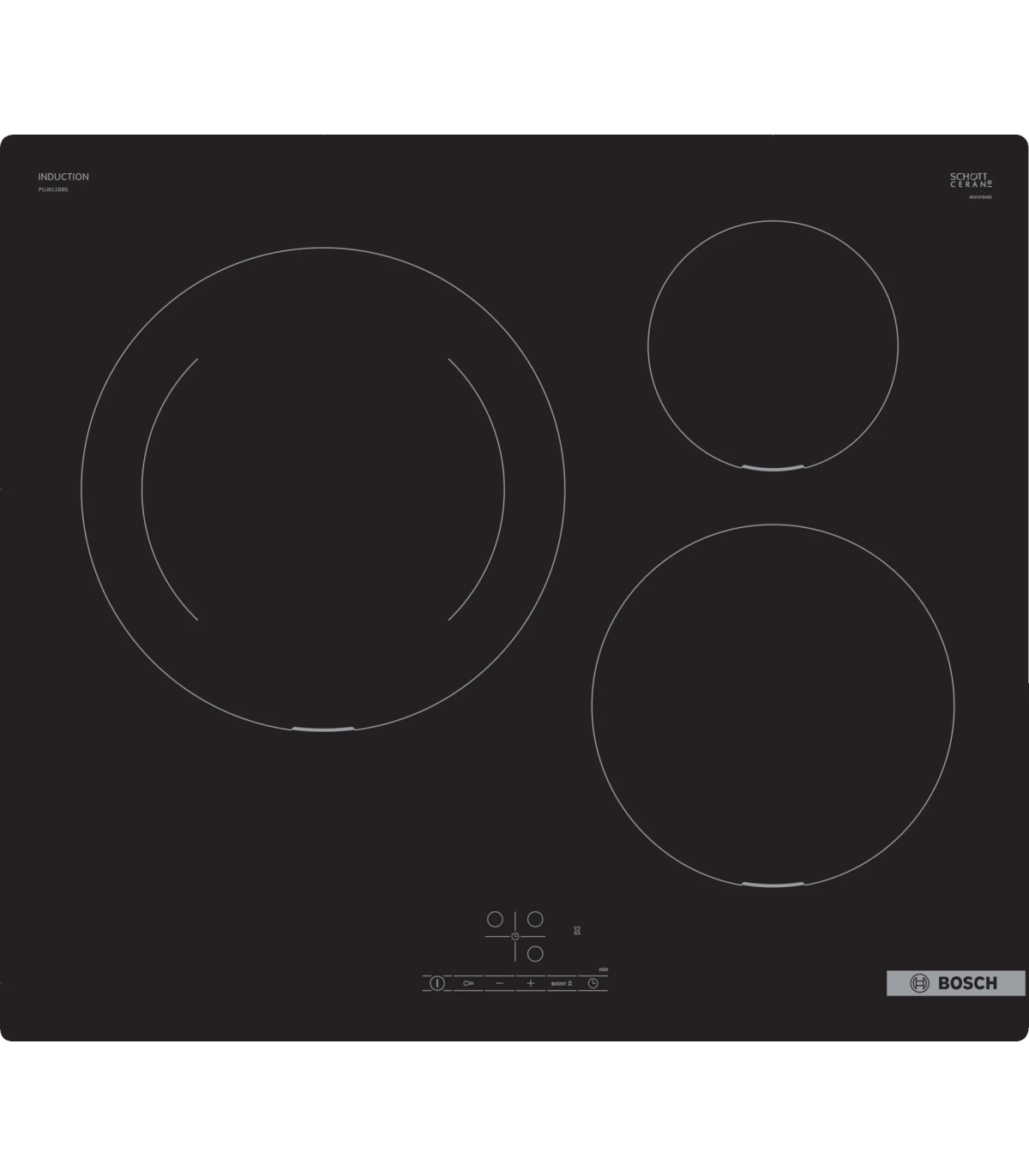The width and height of the screenshot is (1029, 1176).
Task: Click the Bosch logo badge
Action: 955,983
